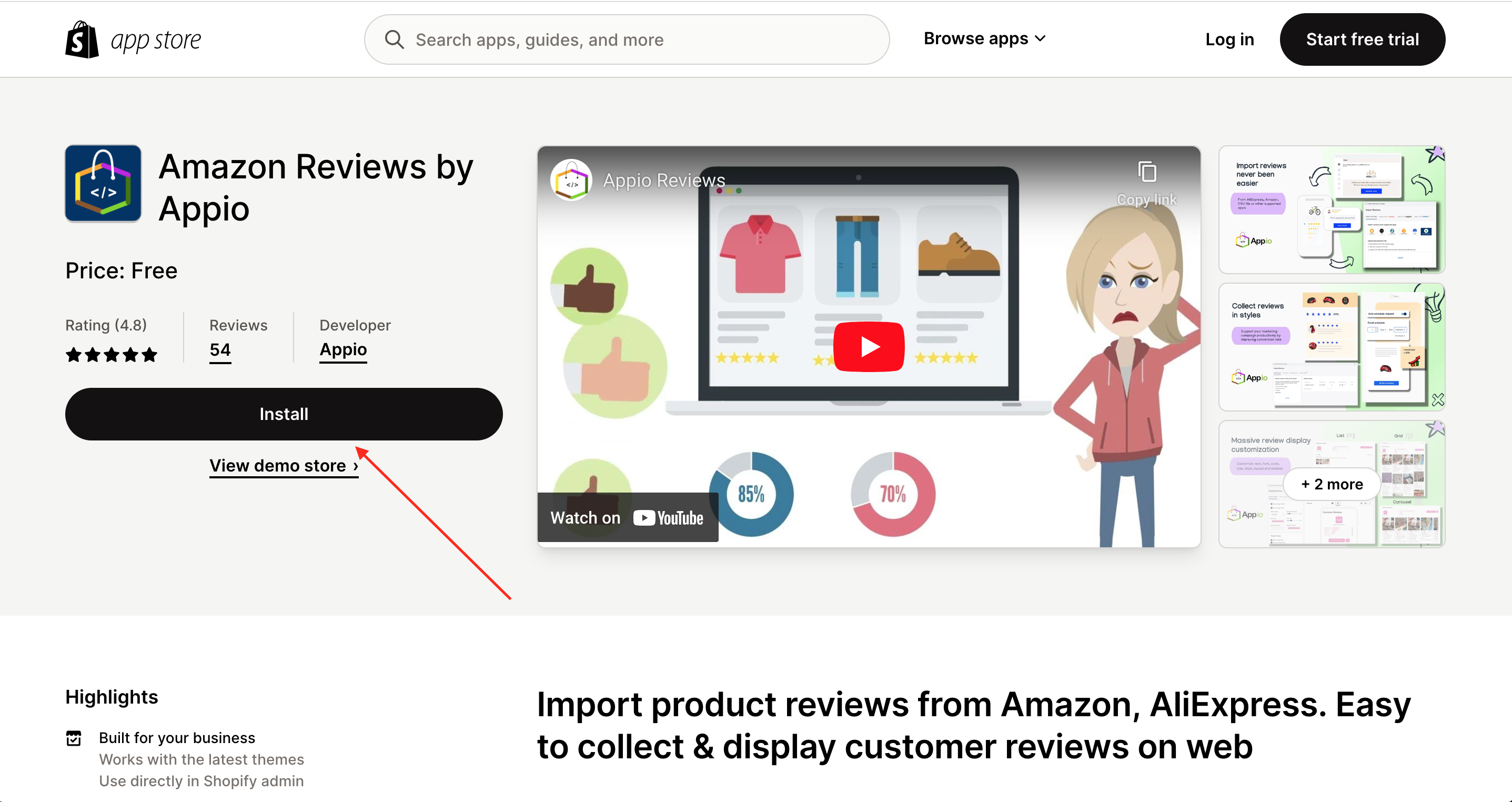Start the free trial
The height and width of the screenshot is (802, 1512).
pyautogui.click(x=1363, y=39)
